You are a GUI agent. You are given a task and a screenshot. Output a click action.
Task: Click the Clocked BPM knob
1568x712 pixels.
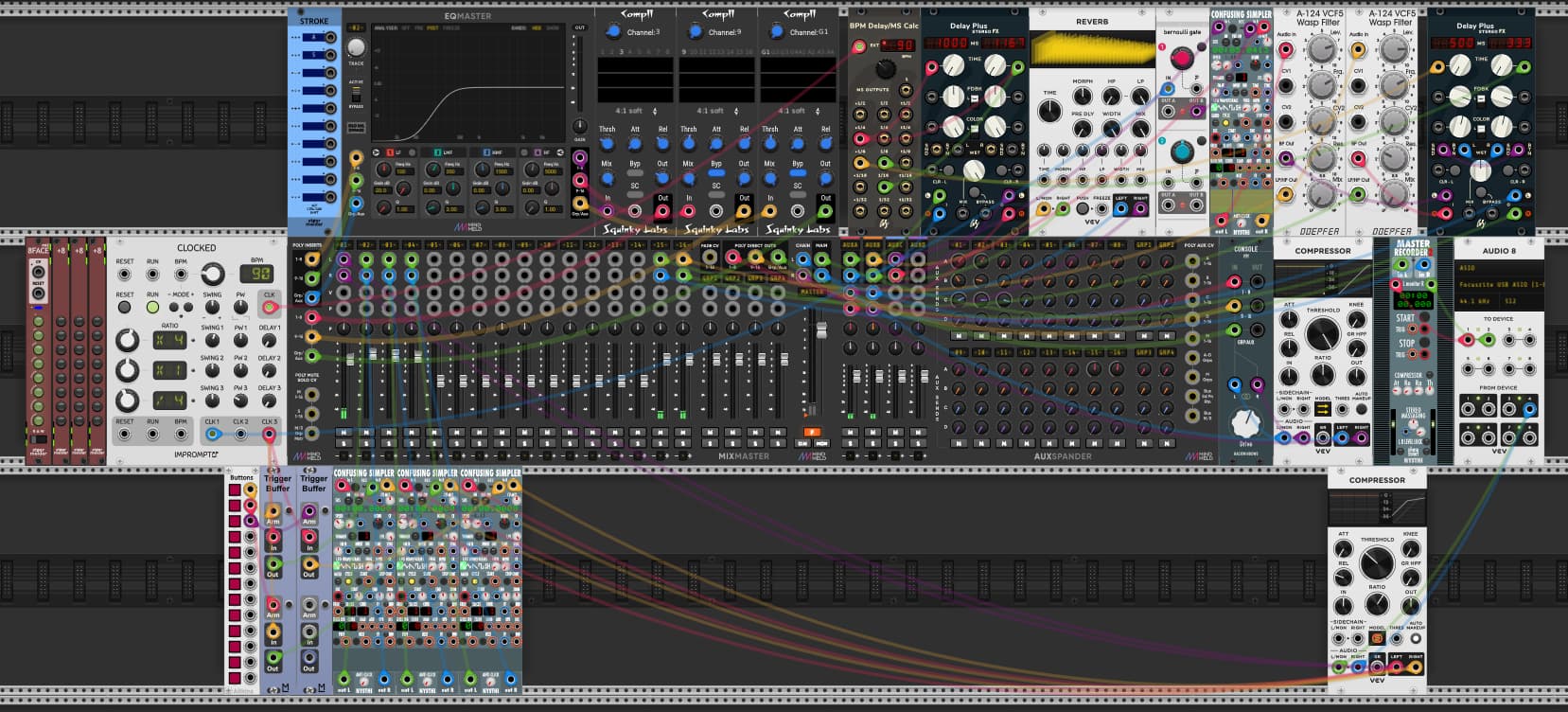[x=212, y=275]
